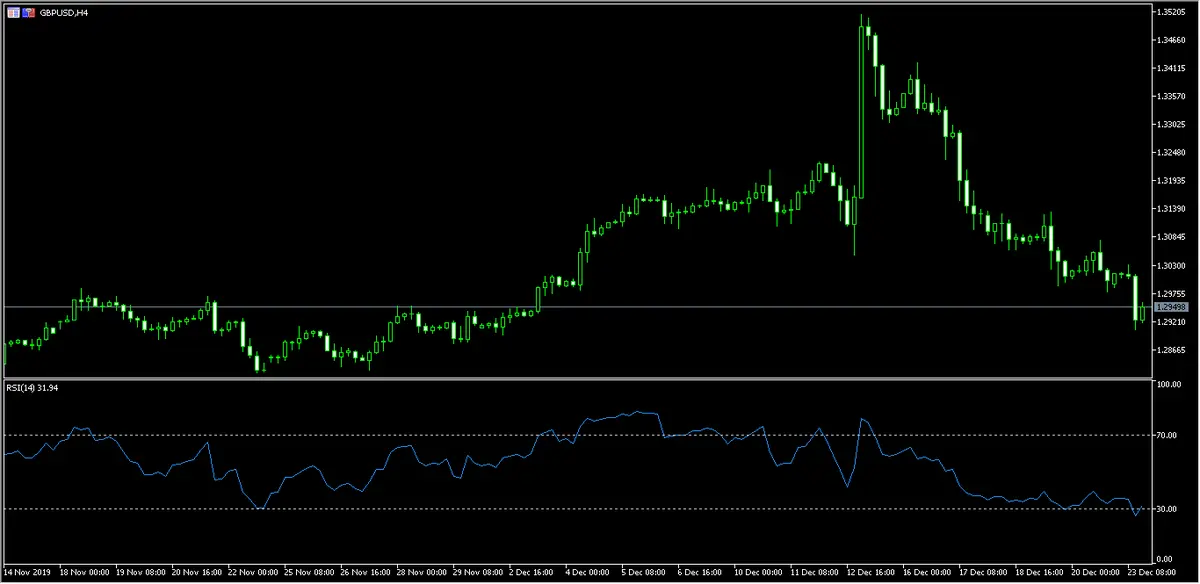
Task: Click the GBPUSD,H4 chart title
Action: pos(64,13)
